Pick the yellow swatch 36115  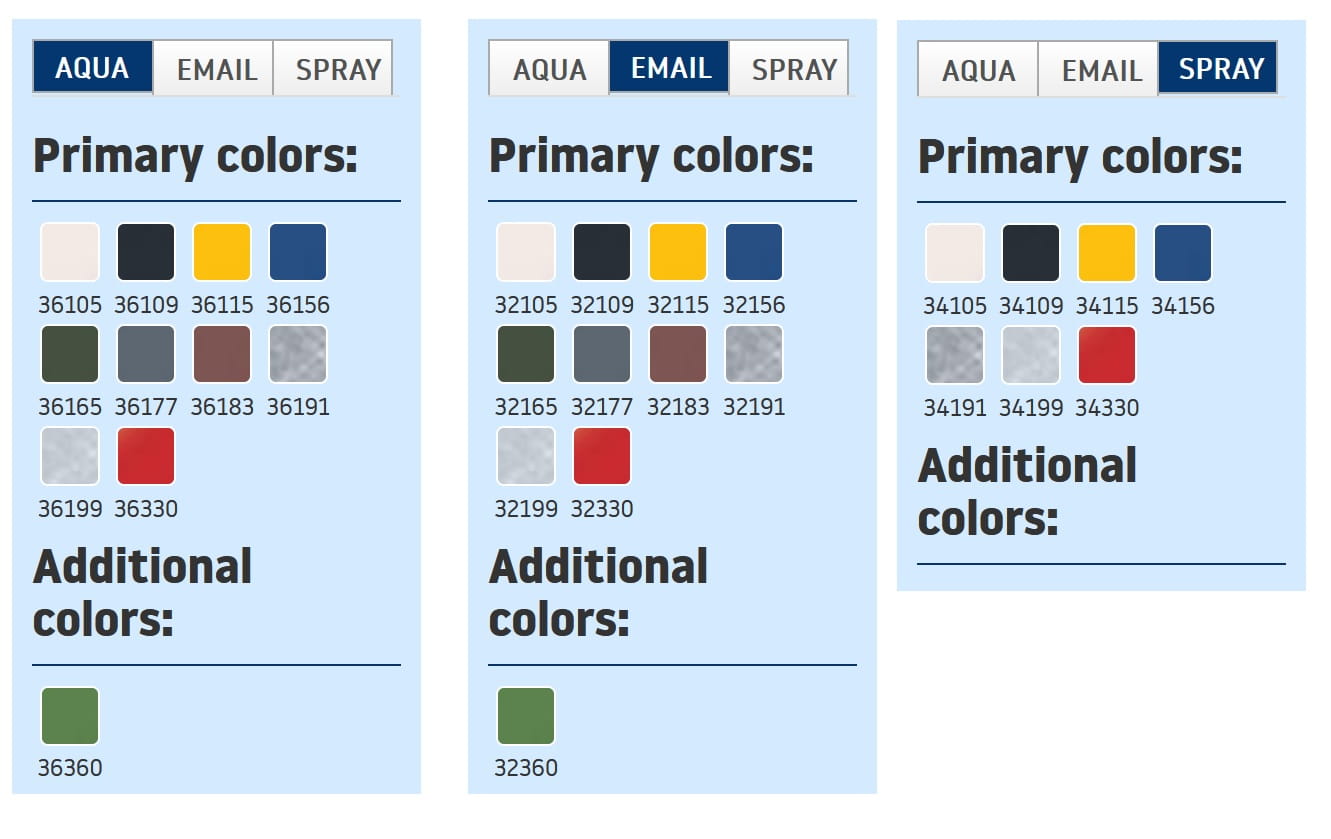[222, 252]
